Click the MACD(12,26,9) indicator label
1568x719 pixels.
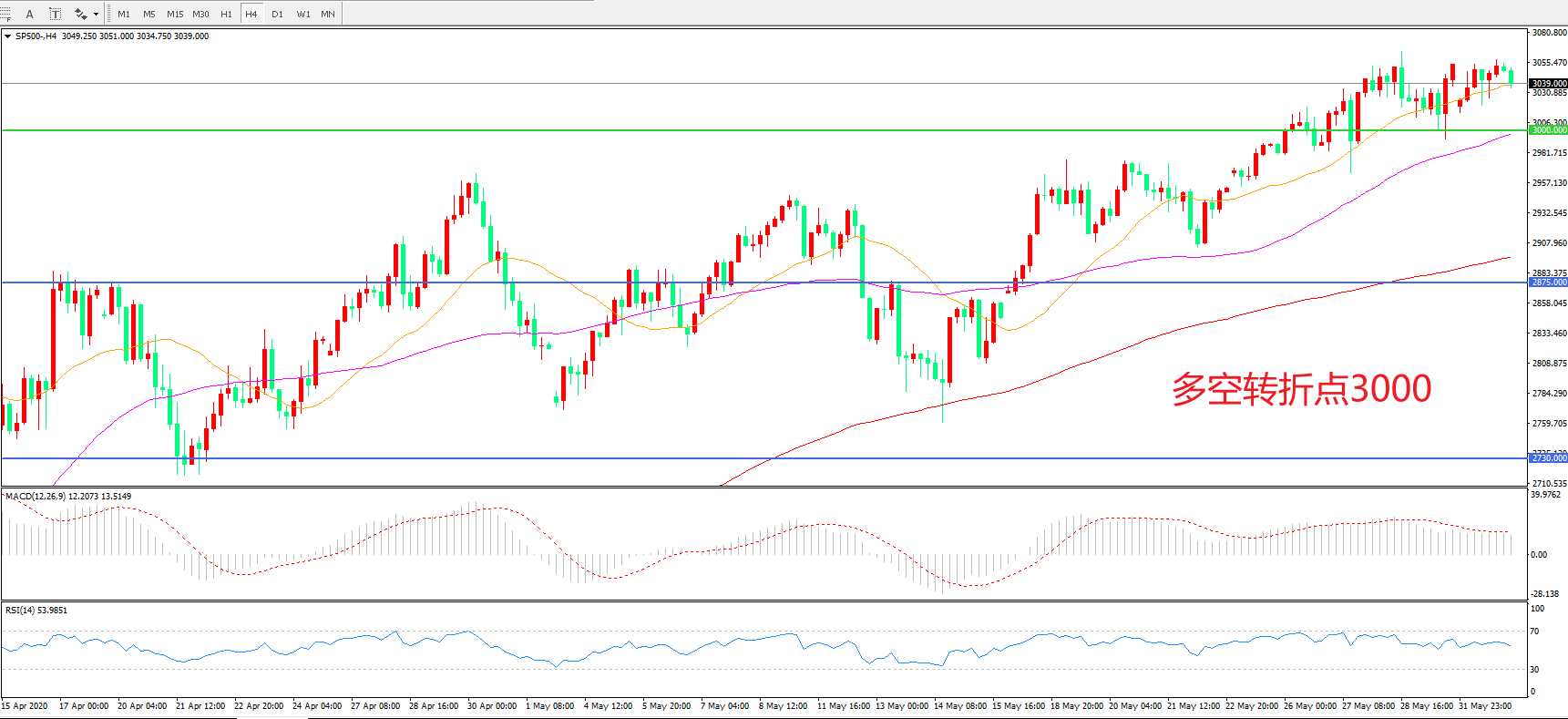(36, 497)
